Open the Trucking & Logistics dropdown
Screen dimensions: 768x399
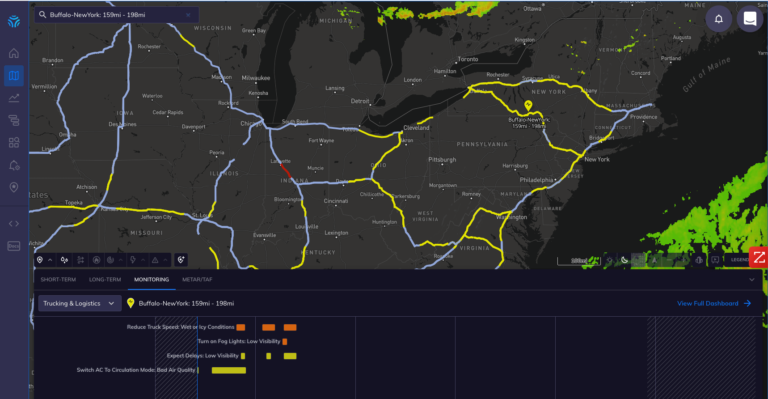click(x=79, y=304)
